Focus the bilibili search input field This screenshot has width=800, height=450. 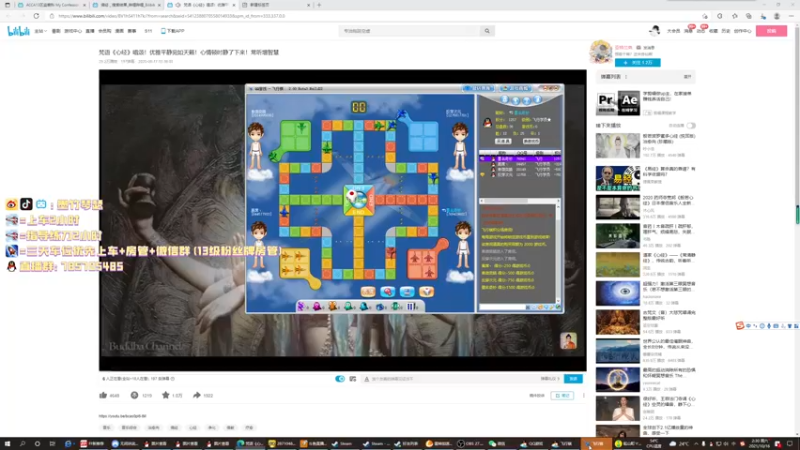410,31
